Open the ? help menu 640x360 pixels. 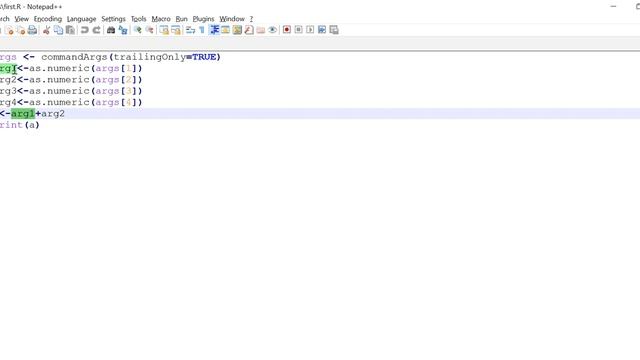coord(251,19)
